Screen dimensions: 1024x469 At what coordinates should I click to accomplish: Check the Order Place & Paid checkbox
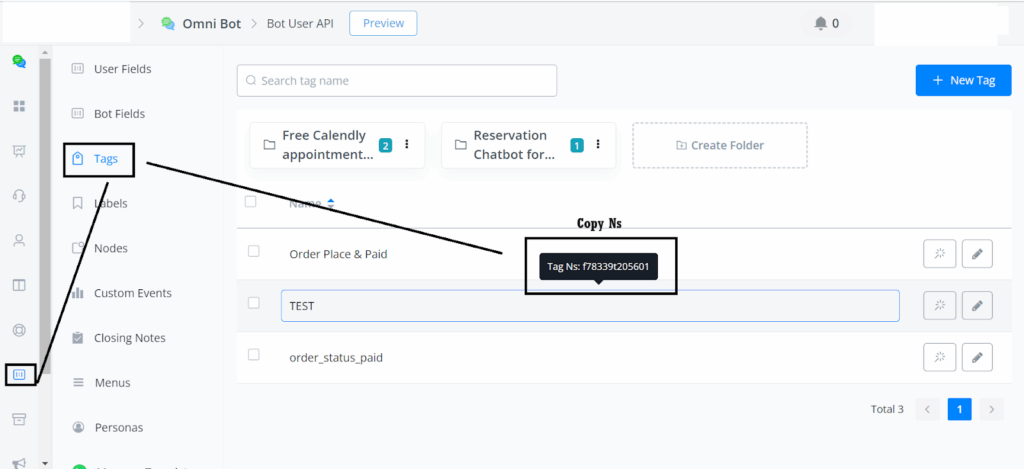coord(254,252)
